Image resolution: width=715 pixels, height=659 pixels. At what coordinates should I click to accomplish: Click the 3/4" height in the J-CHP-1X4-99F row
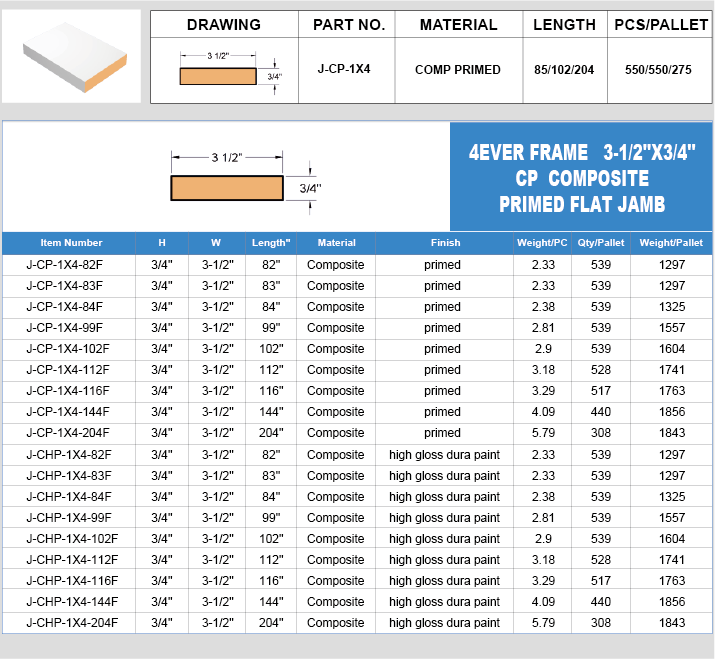[162, 518]
